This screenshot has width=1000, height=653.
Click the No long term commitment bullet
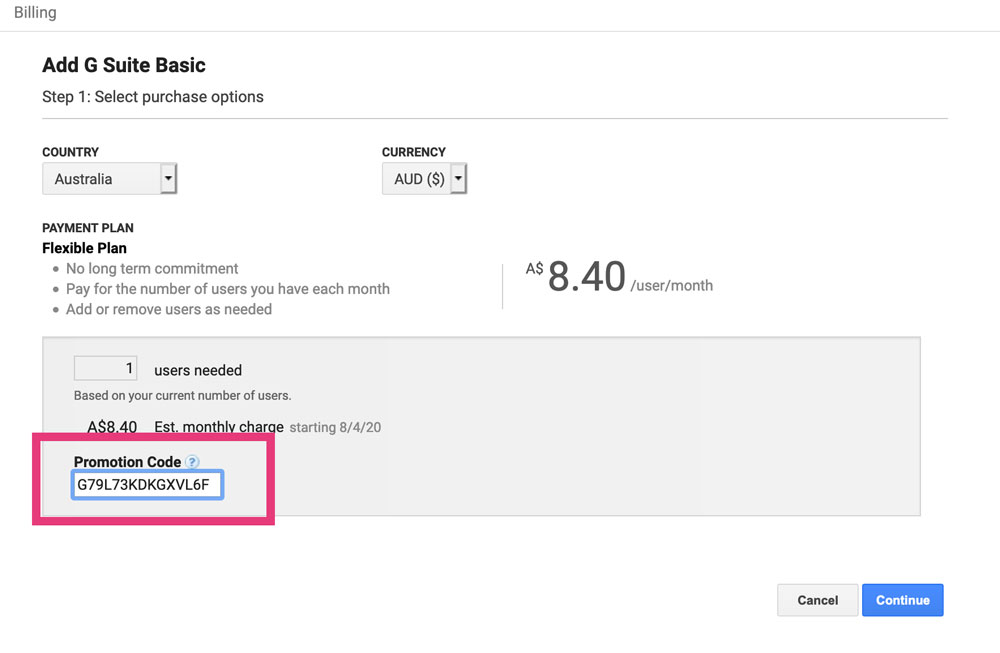point(152,269)
